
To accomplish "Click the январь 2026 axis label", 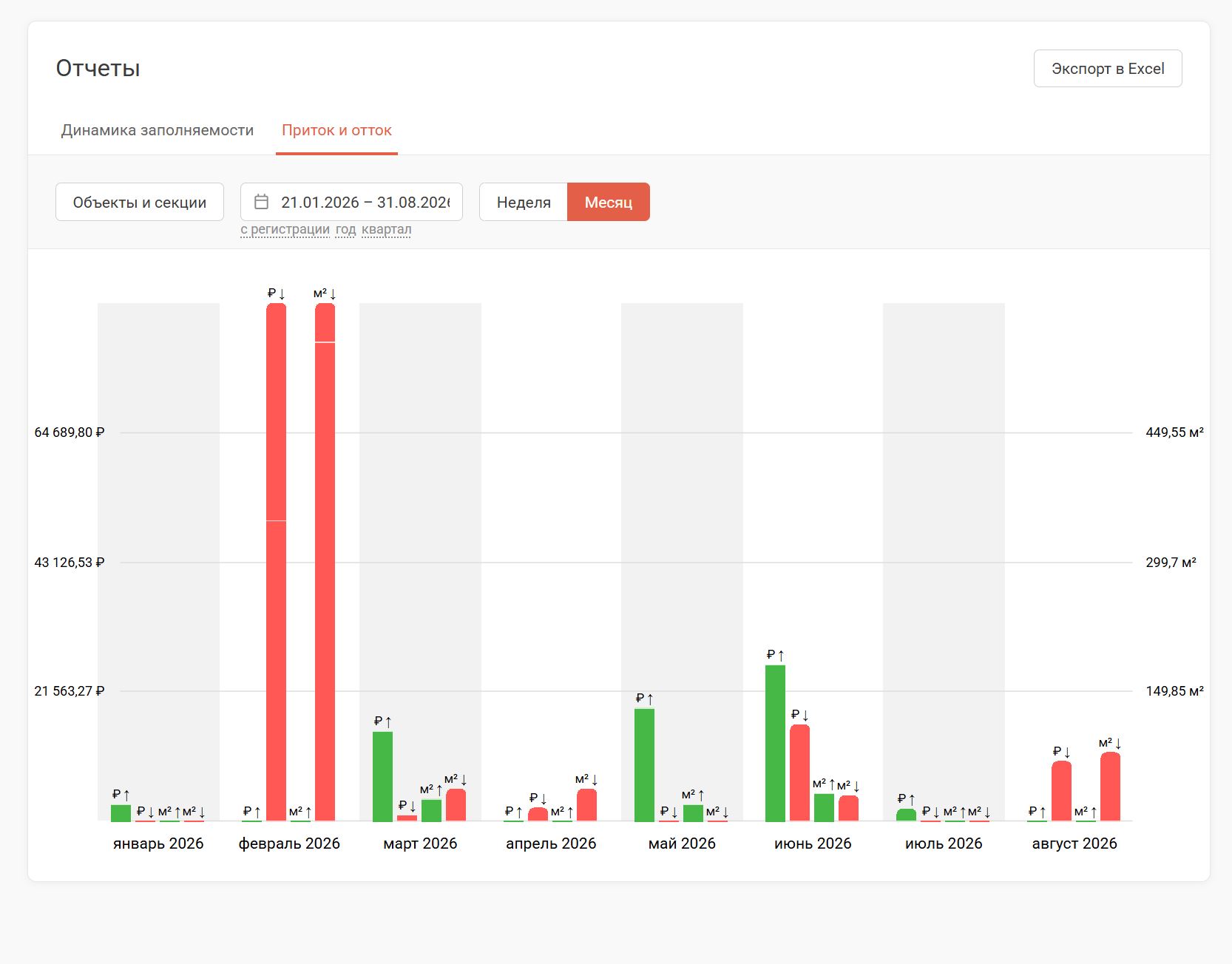I will [158, 843].
